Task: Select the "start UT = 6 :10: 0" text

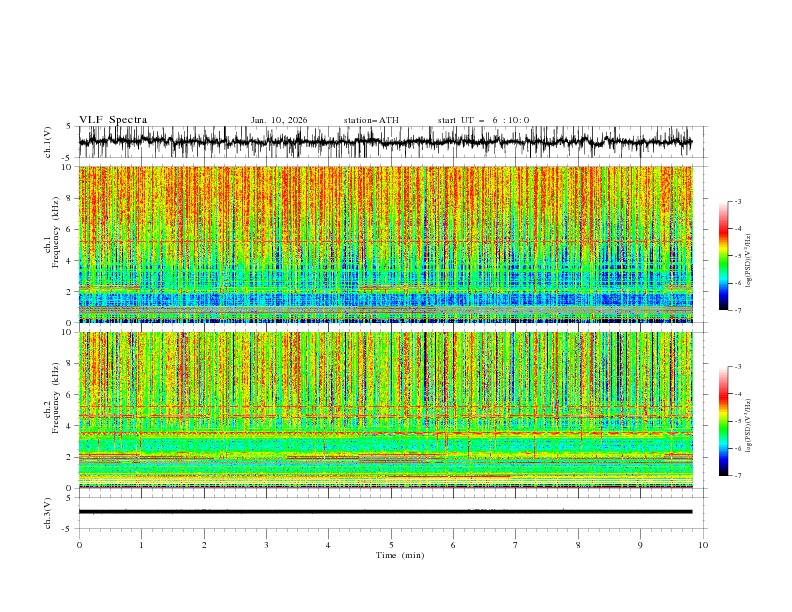Action: [483, 120]
